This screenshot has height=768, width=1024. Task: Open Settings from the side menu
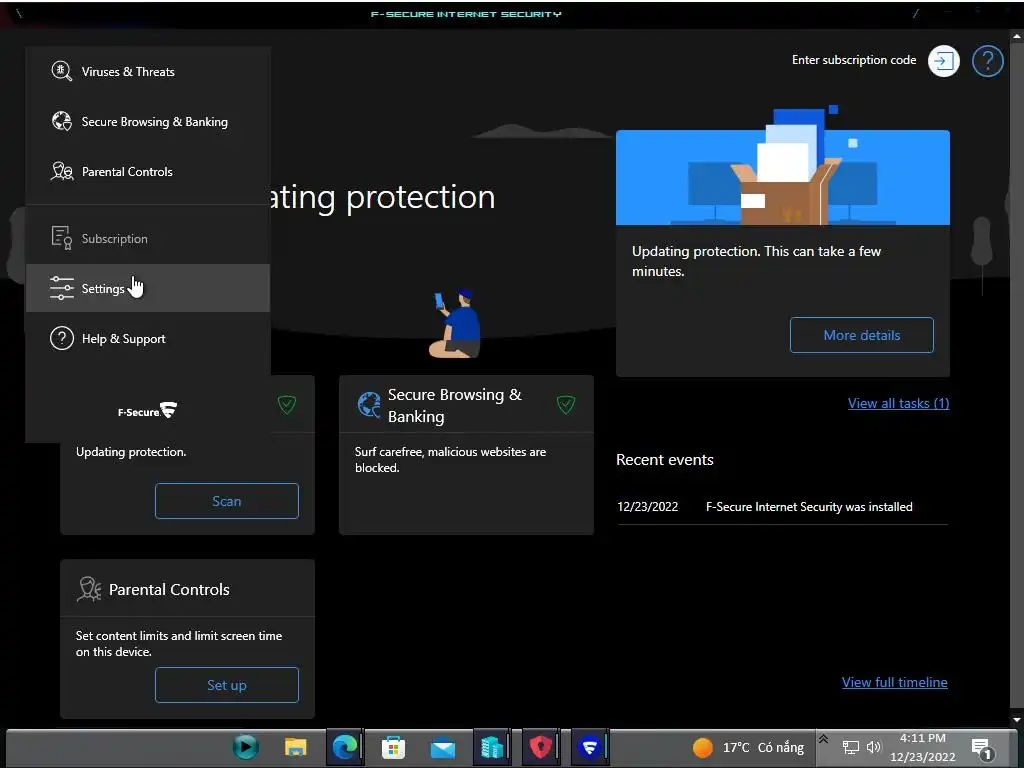coord(148,288)
